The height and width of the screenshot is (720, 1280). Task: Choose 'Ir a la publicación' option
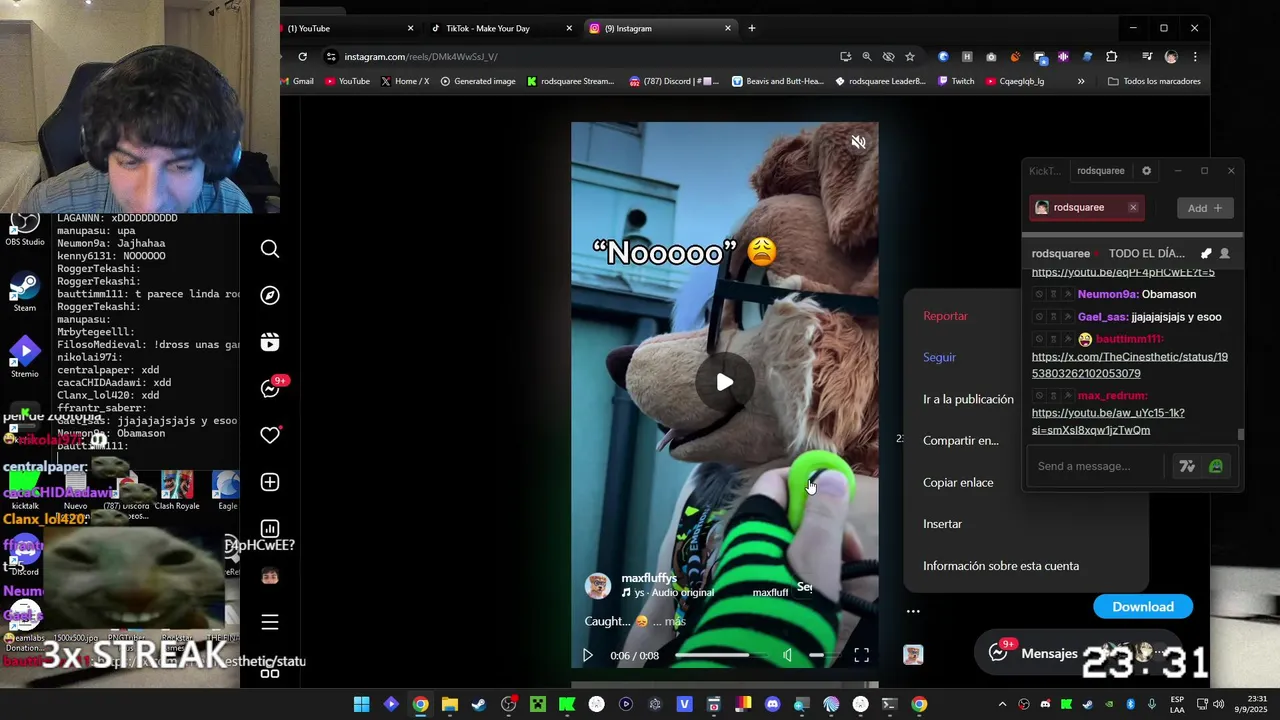(968, 399)
